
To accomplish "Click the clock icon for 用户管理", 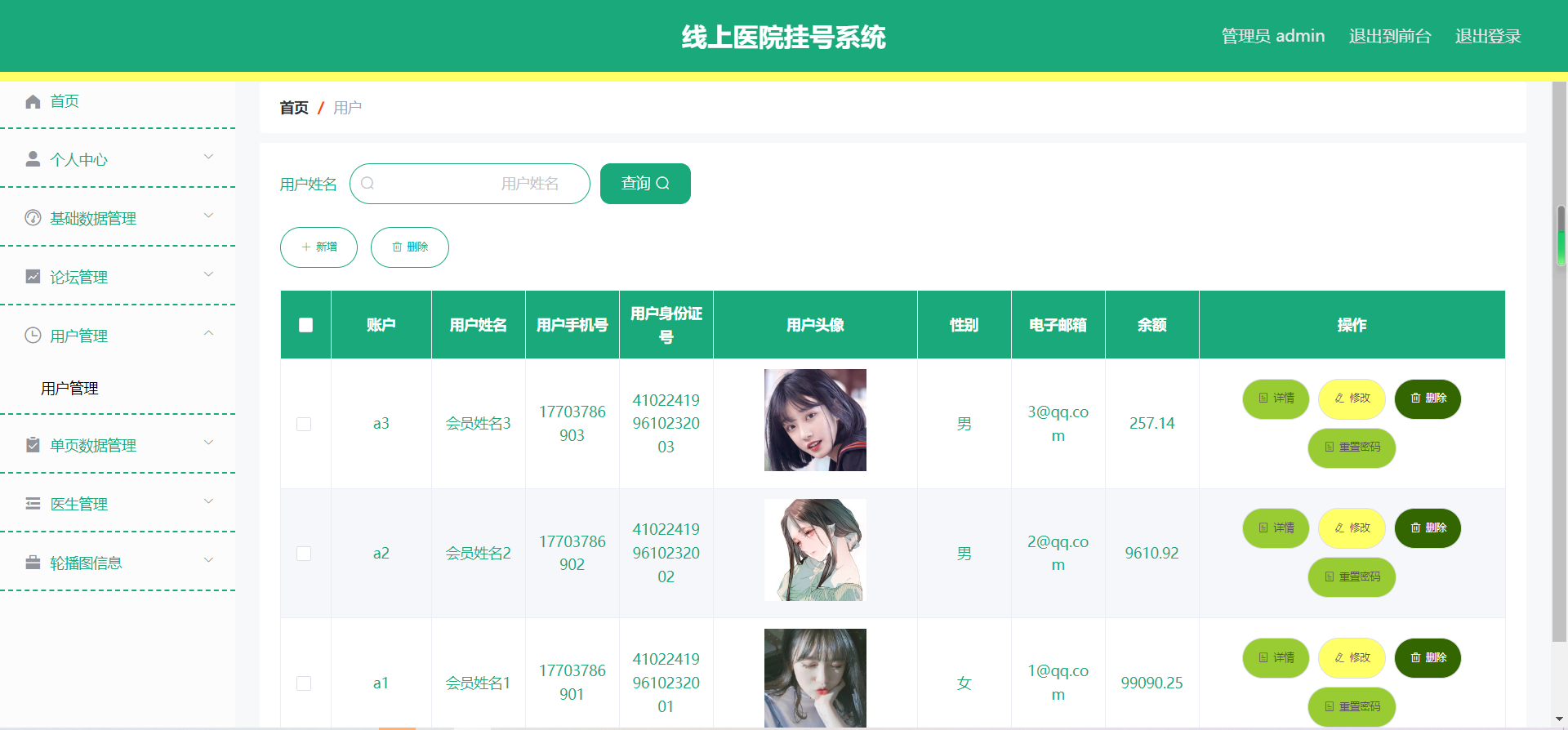I will coord(33,336).
